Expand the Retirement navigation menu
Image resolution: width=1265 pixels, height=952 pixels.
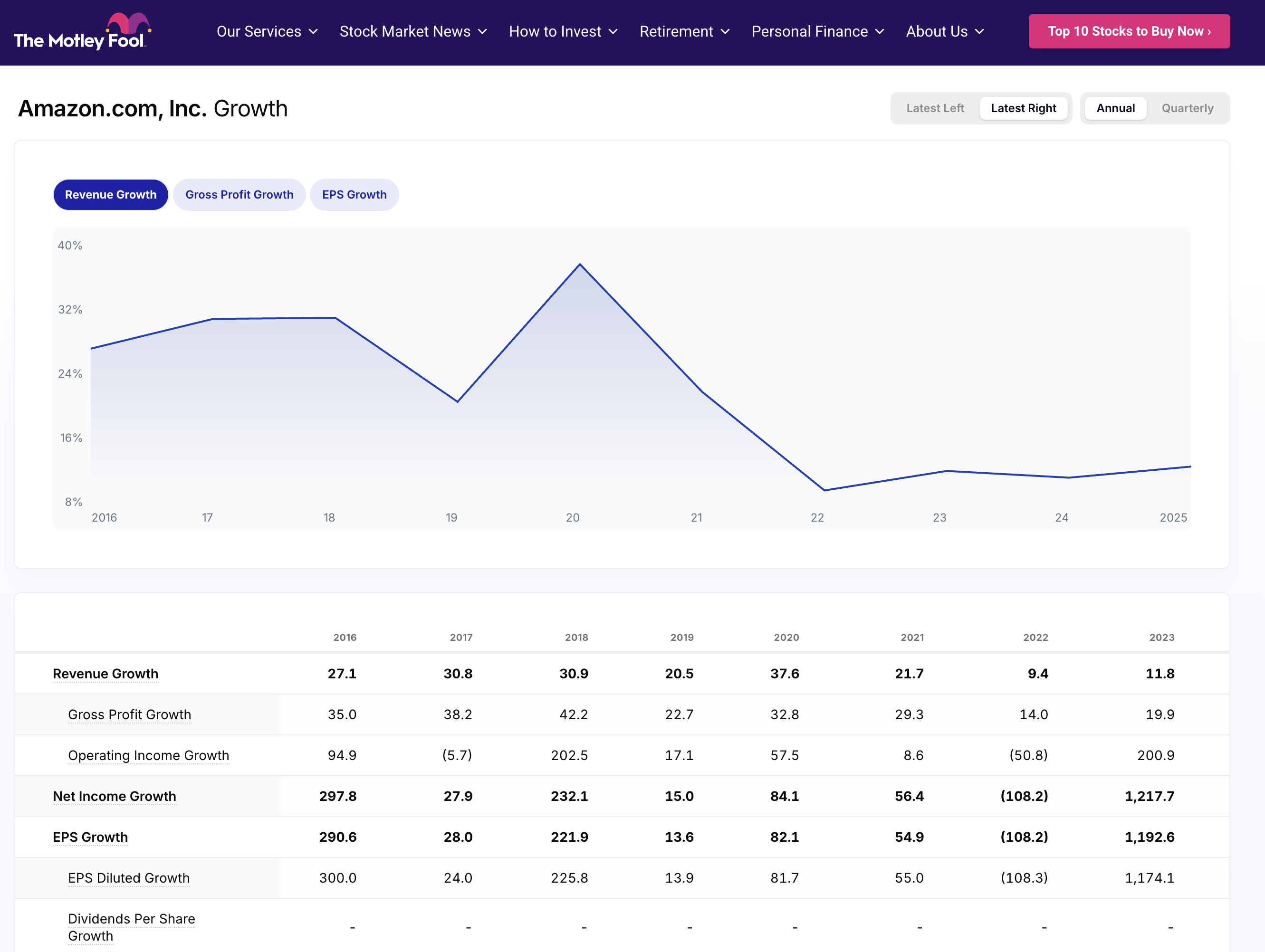pyautogui.click(x=684, y=31)
